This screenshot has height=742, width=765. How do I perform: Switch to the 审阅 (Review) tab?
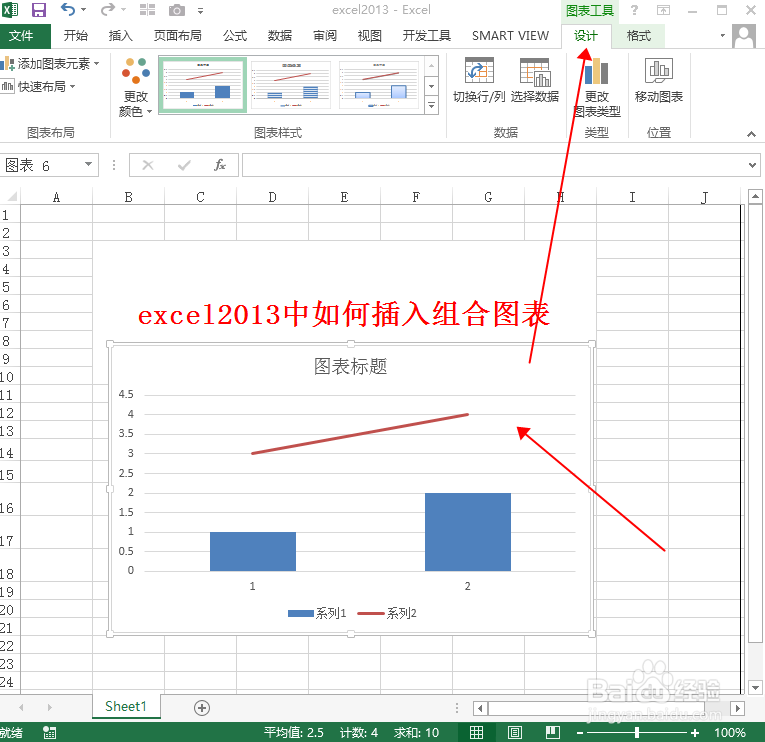325,36
